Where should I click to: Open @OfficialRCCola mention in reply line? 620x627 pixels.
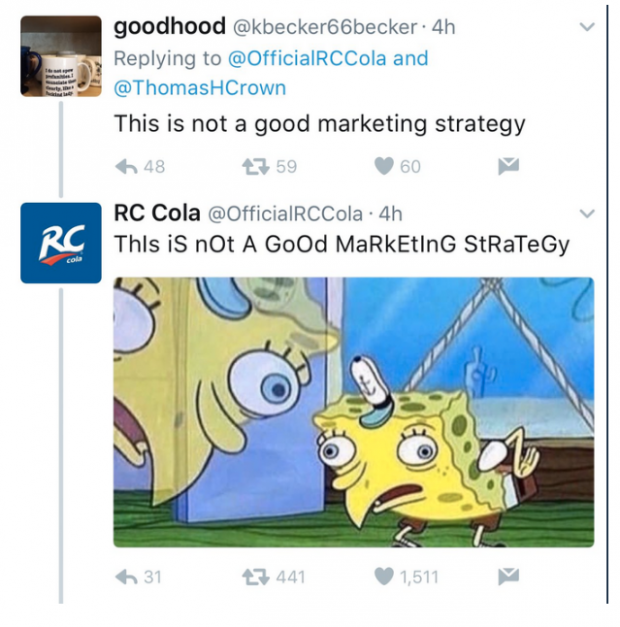click(x=307, y=58)
